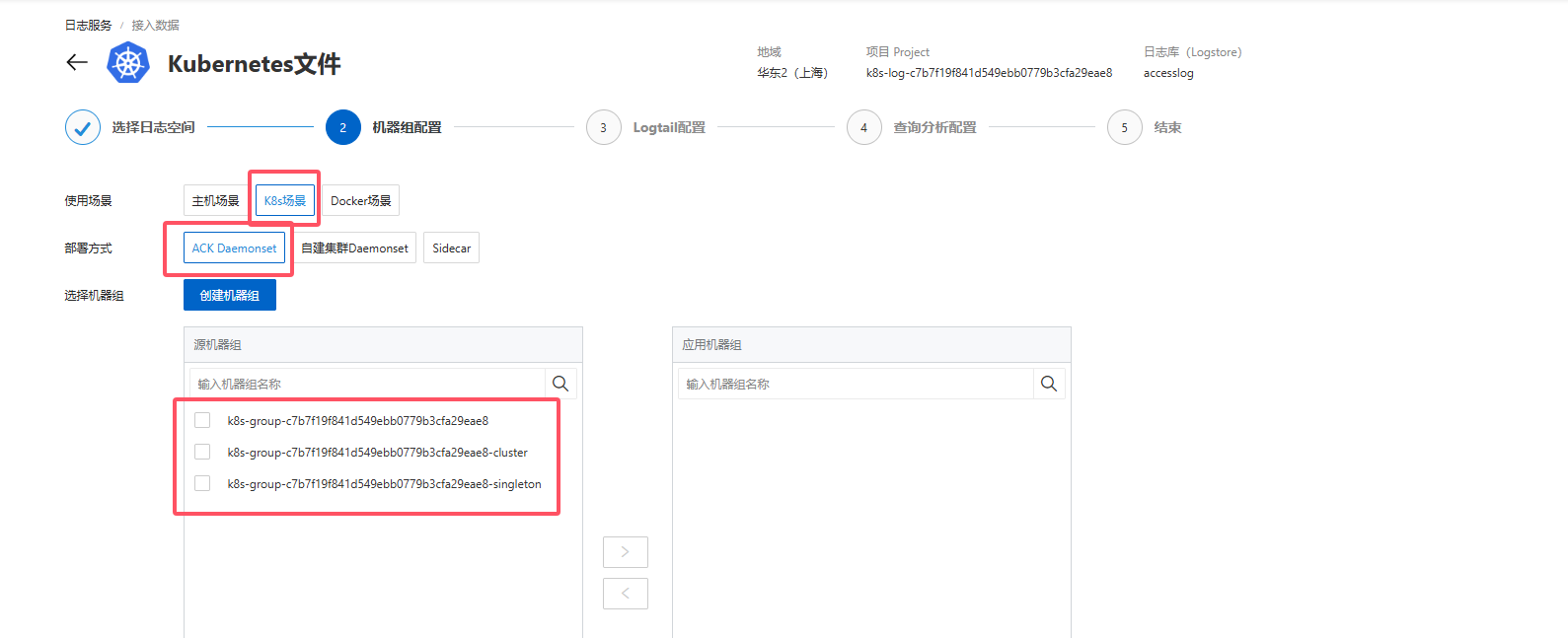The image size is (1568, 638).
Task: Click the 应用机器组 panel header
Action: (x=871, y=344)
